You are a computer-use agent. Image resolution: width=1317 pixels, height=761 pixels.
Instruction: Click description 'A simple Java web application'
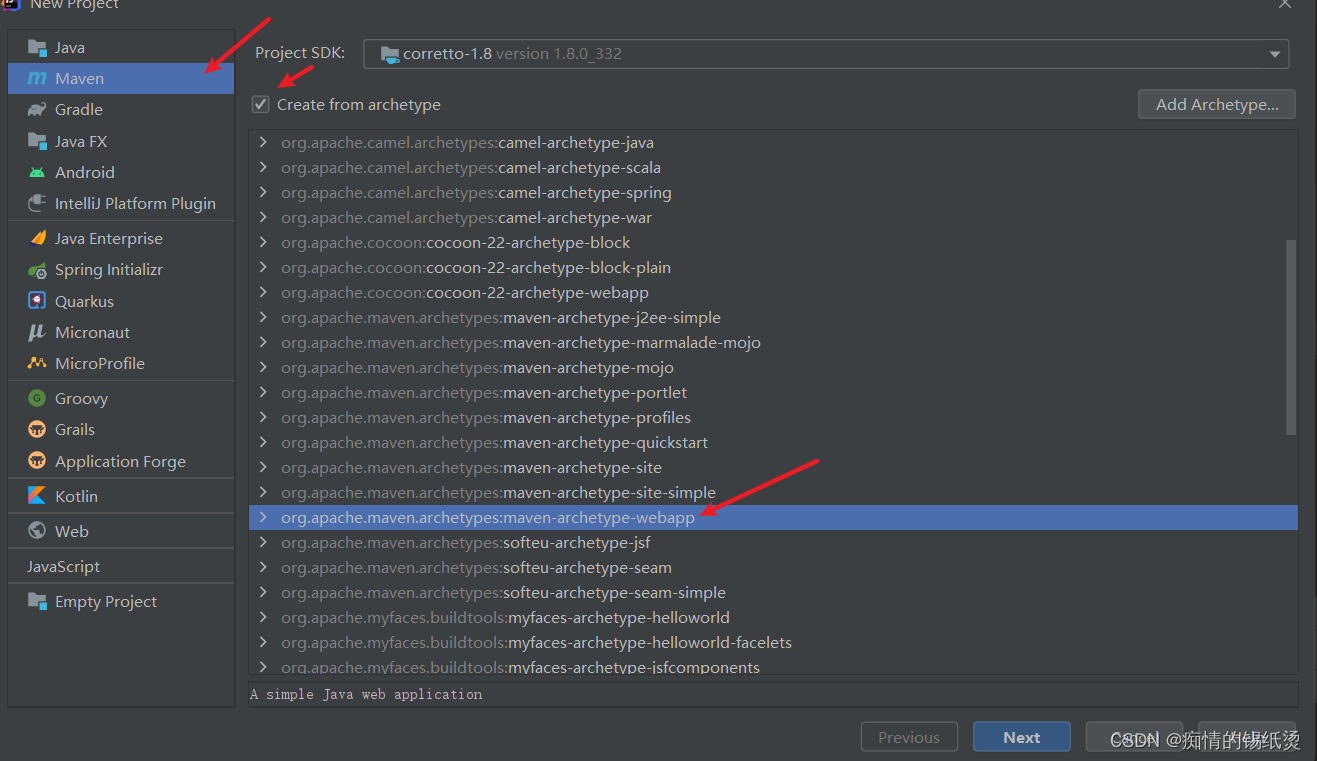tap(366, 694)
